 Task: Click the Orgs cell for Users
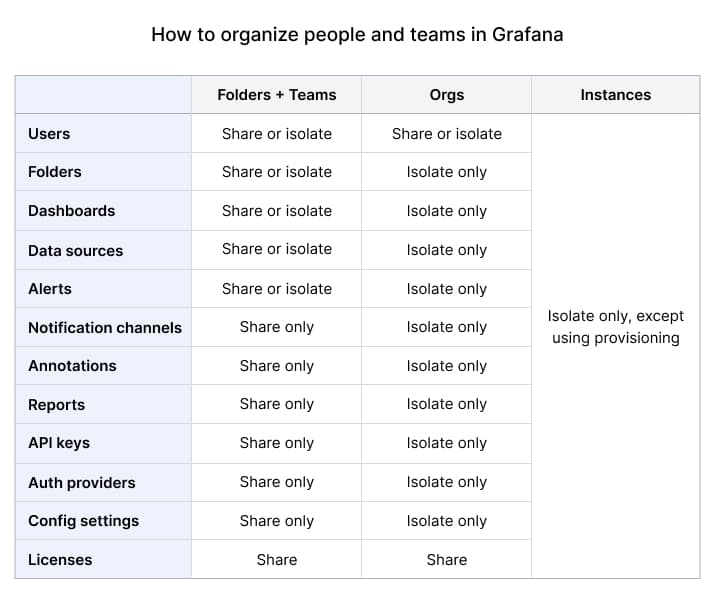pos(446,134)
